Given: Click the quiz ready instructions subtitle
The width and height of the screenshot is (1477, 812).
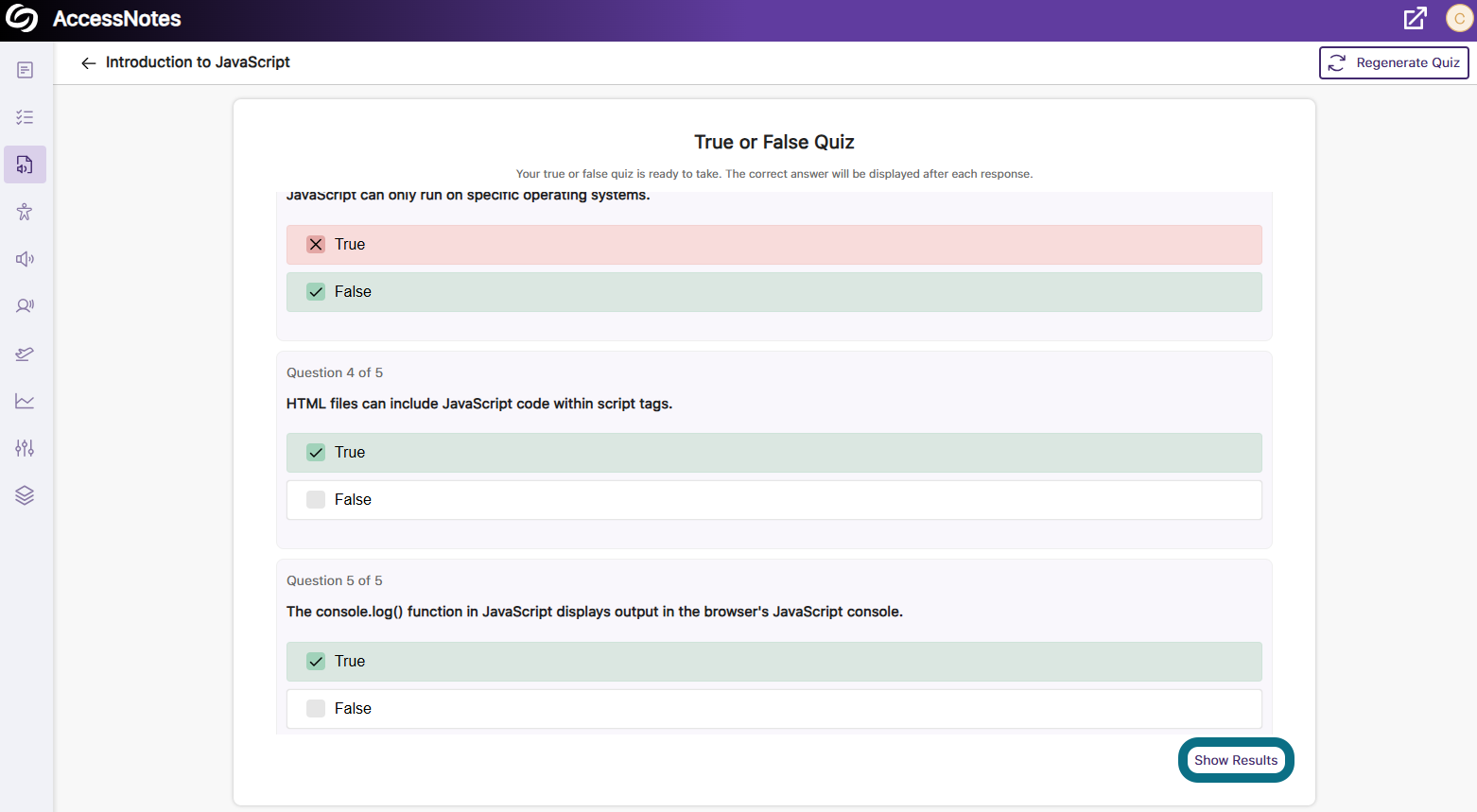Looking at the screenshot, I should coord(774,174).
